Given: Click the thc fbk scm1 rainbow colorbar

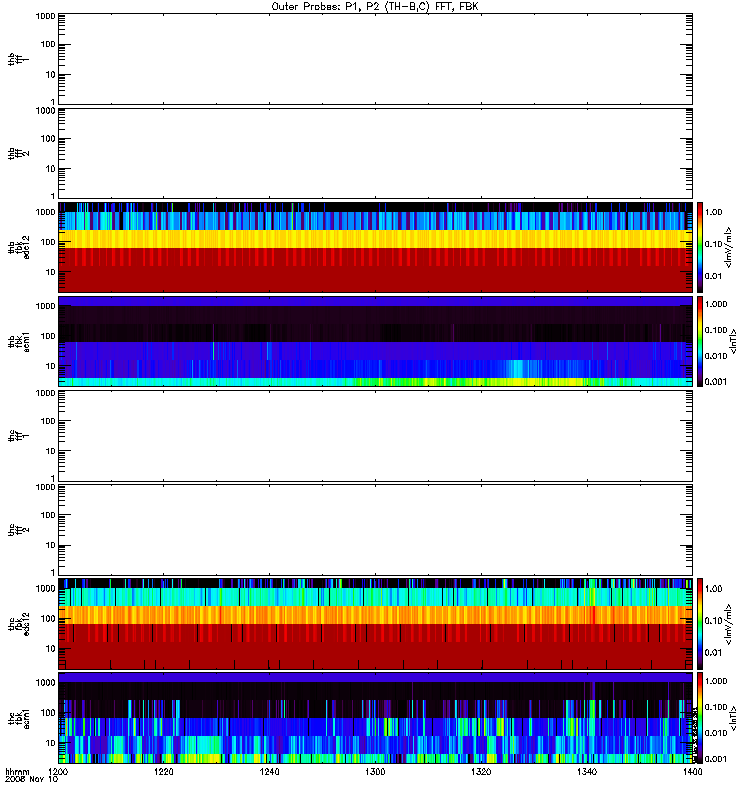Looking at the screenshot, I should [x=700, y=718].
